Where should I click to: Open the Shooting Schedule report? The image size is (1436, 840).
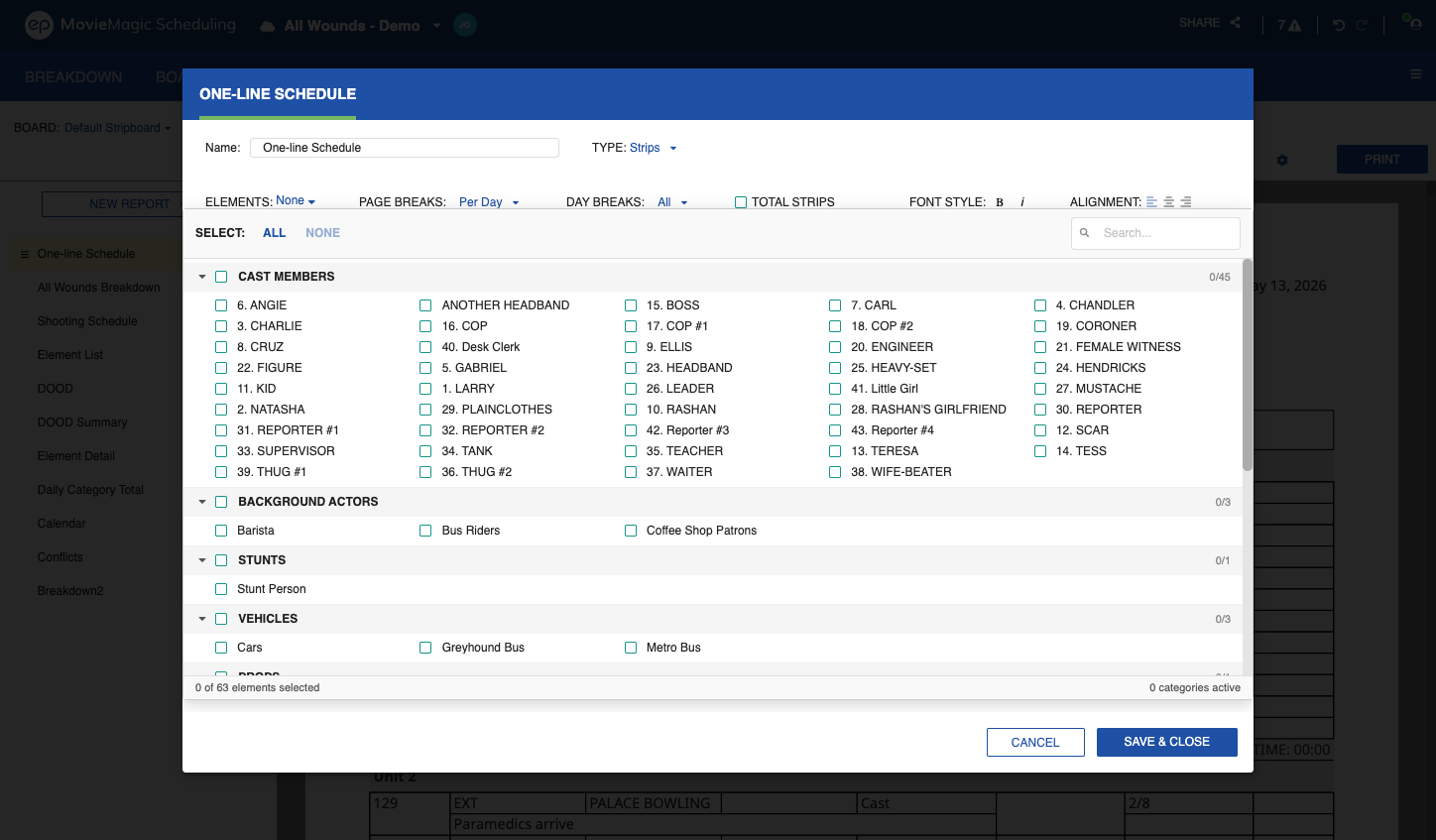[87, 321]
